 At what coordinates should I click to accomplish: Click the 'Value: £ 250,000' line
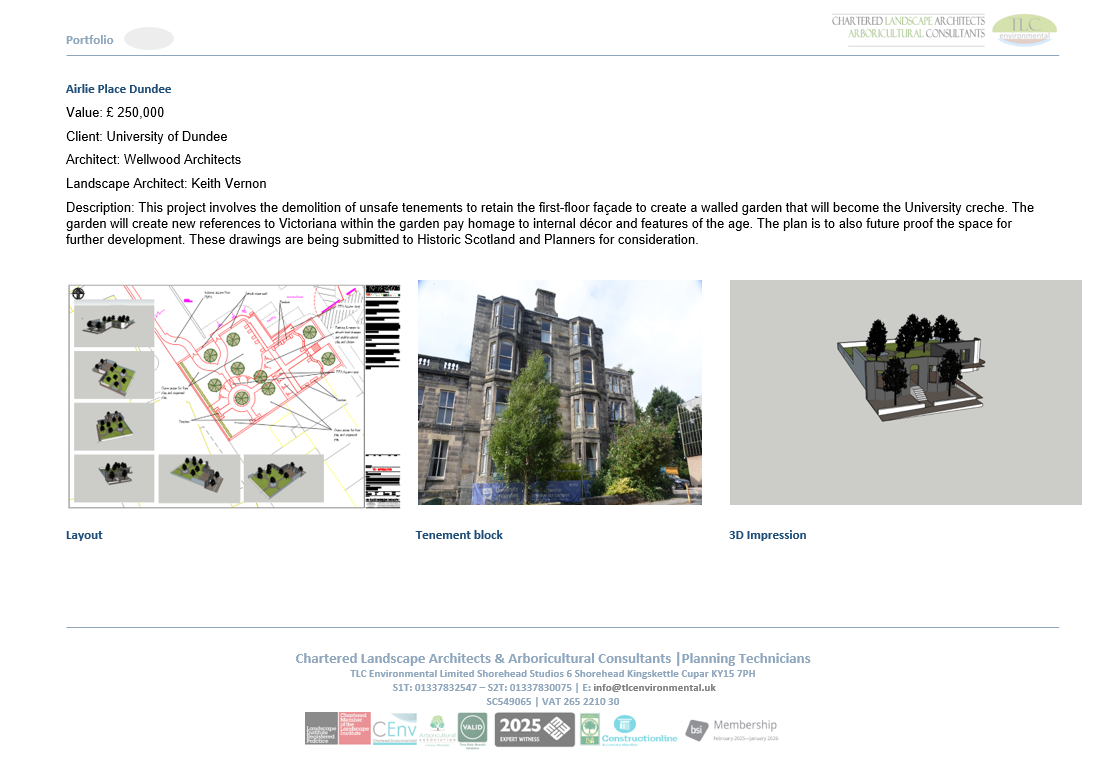click(x=115, y=113)
